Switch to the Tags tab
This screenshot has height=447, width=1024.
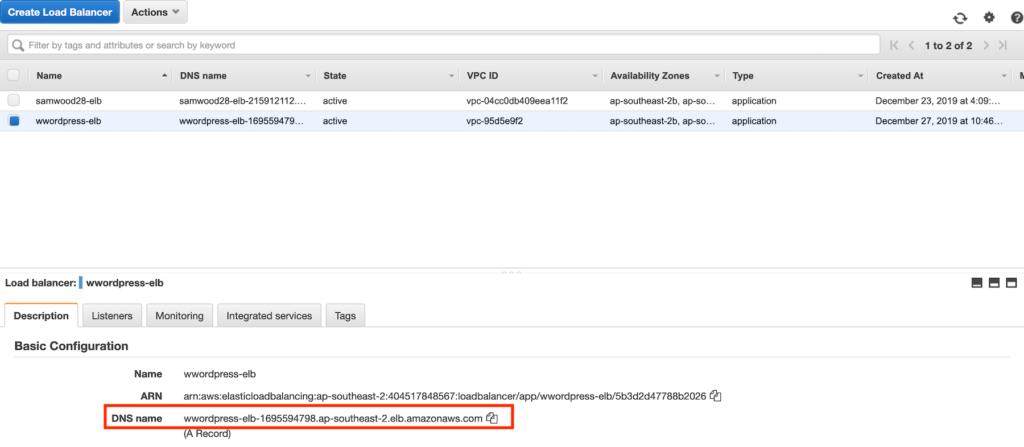click(x=345, y=316)
